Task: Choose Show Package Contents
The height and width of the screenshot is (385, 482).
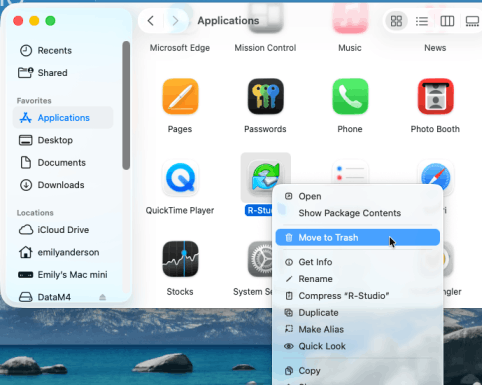Action: (358, 213)
